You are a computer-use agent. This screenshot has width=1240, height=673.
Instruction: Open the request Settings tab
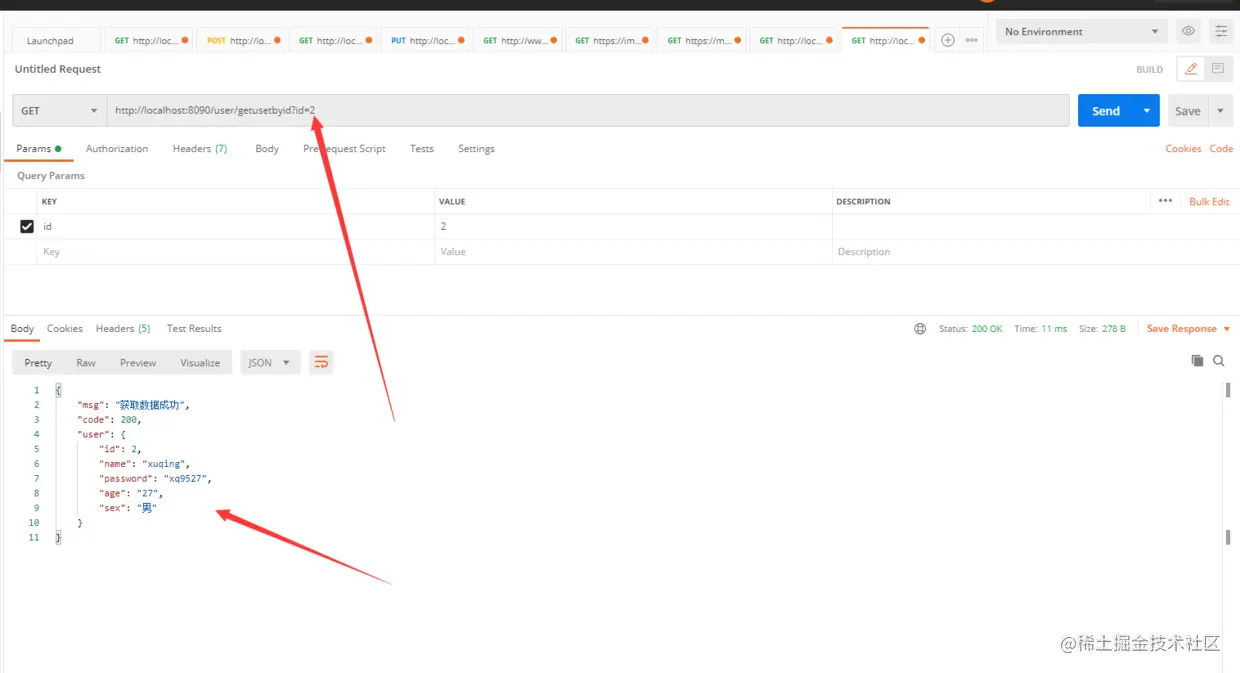point(476,148)
